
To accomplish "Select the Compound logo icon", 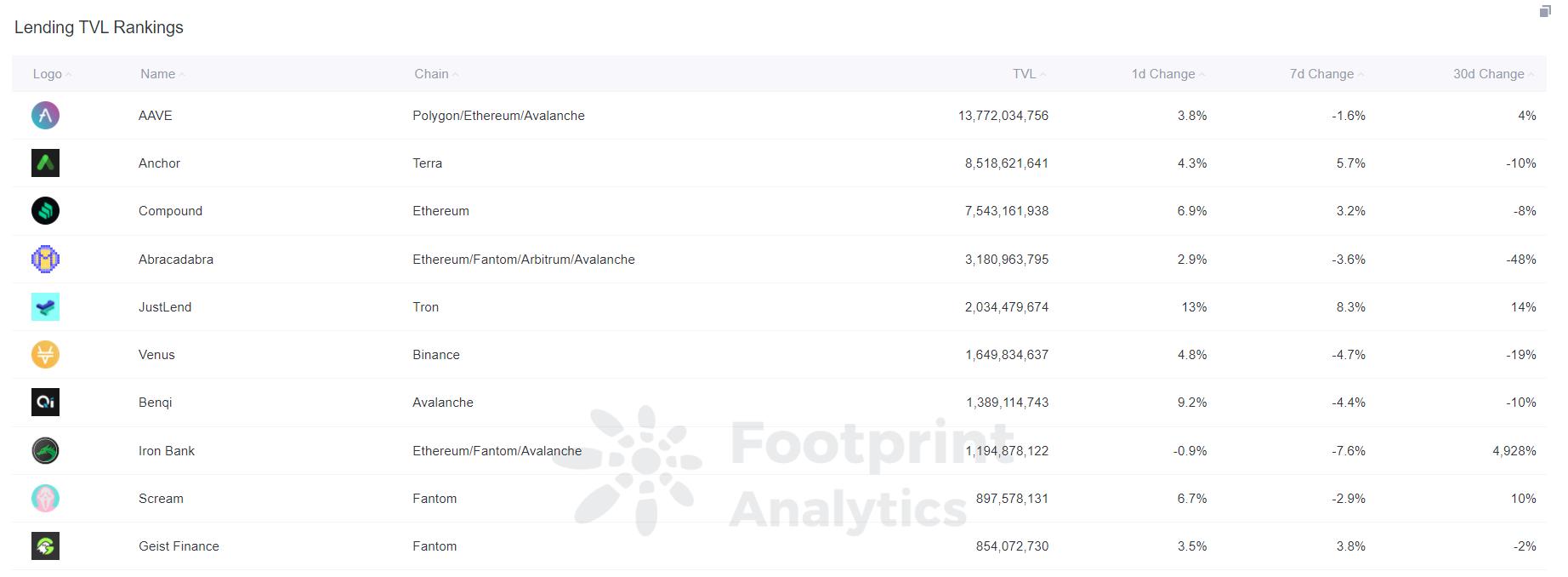I will coord(45,210).
